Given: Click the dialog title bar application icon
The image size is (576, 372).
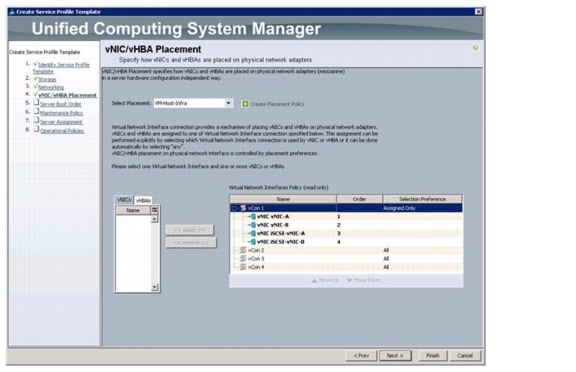Looking at the screenshot, I should click(12, 12).
